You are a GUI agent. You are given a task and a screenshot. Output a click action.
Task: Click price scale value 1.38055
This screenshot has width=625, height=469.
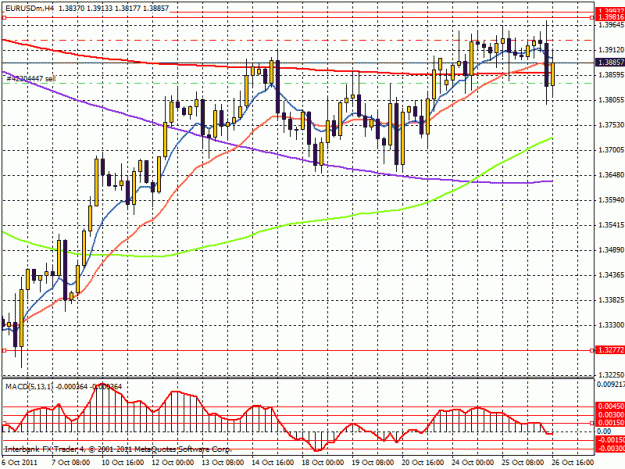pos(611,100)
